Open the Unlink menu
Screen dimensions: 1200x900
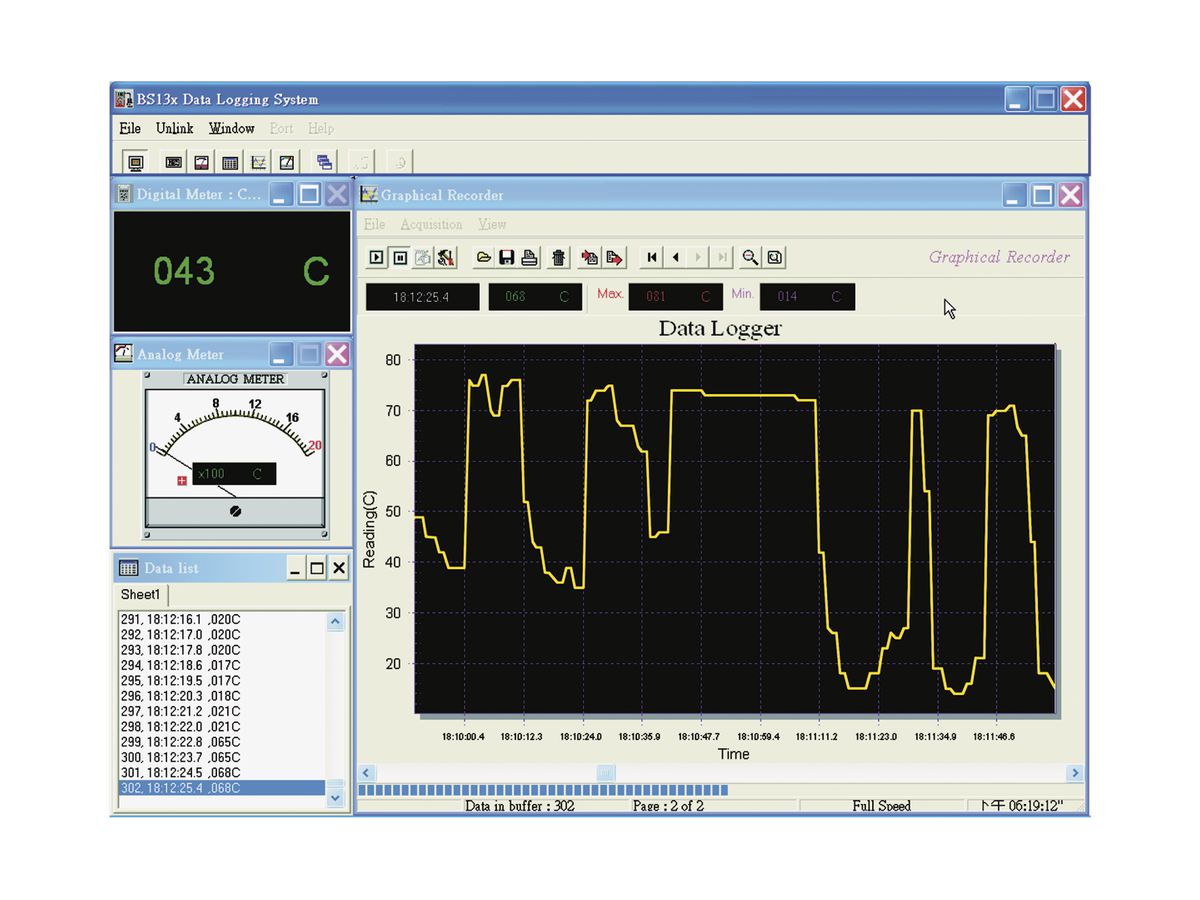tap(175, 128)
